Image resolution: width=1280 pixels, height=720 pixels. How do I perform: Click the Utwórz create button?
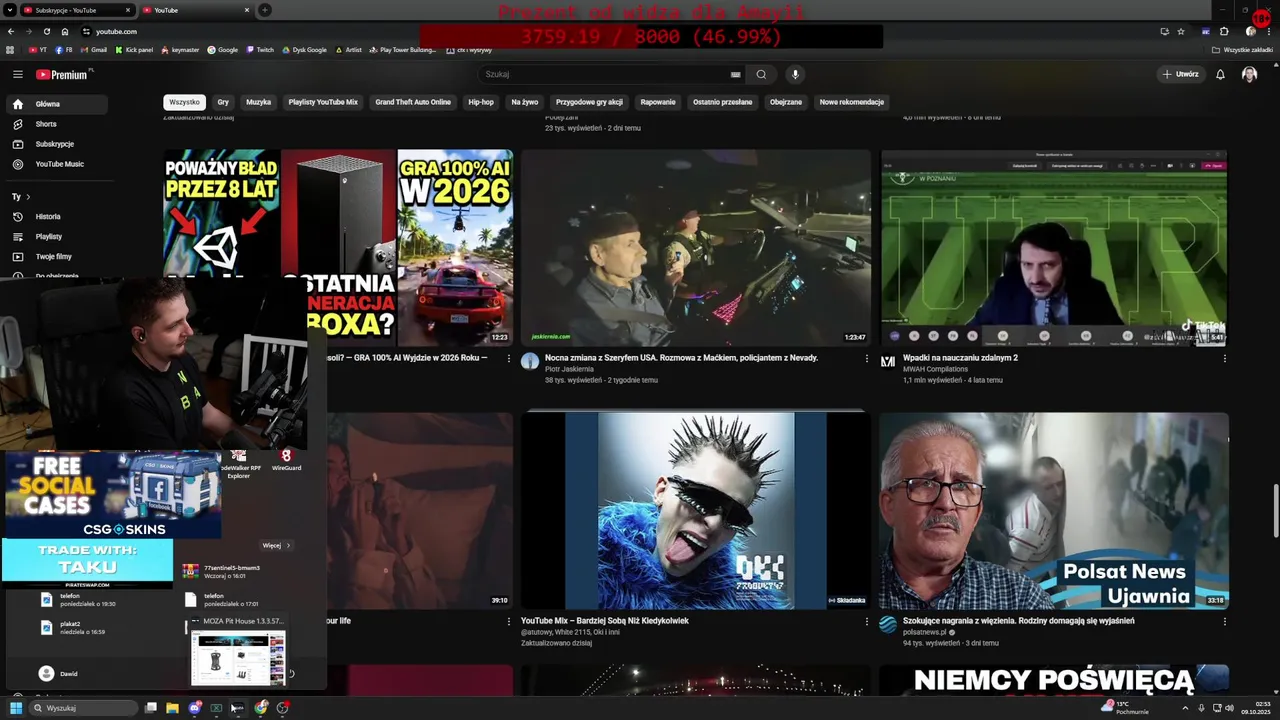[x=1180, y=74]
